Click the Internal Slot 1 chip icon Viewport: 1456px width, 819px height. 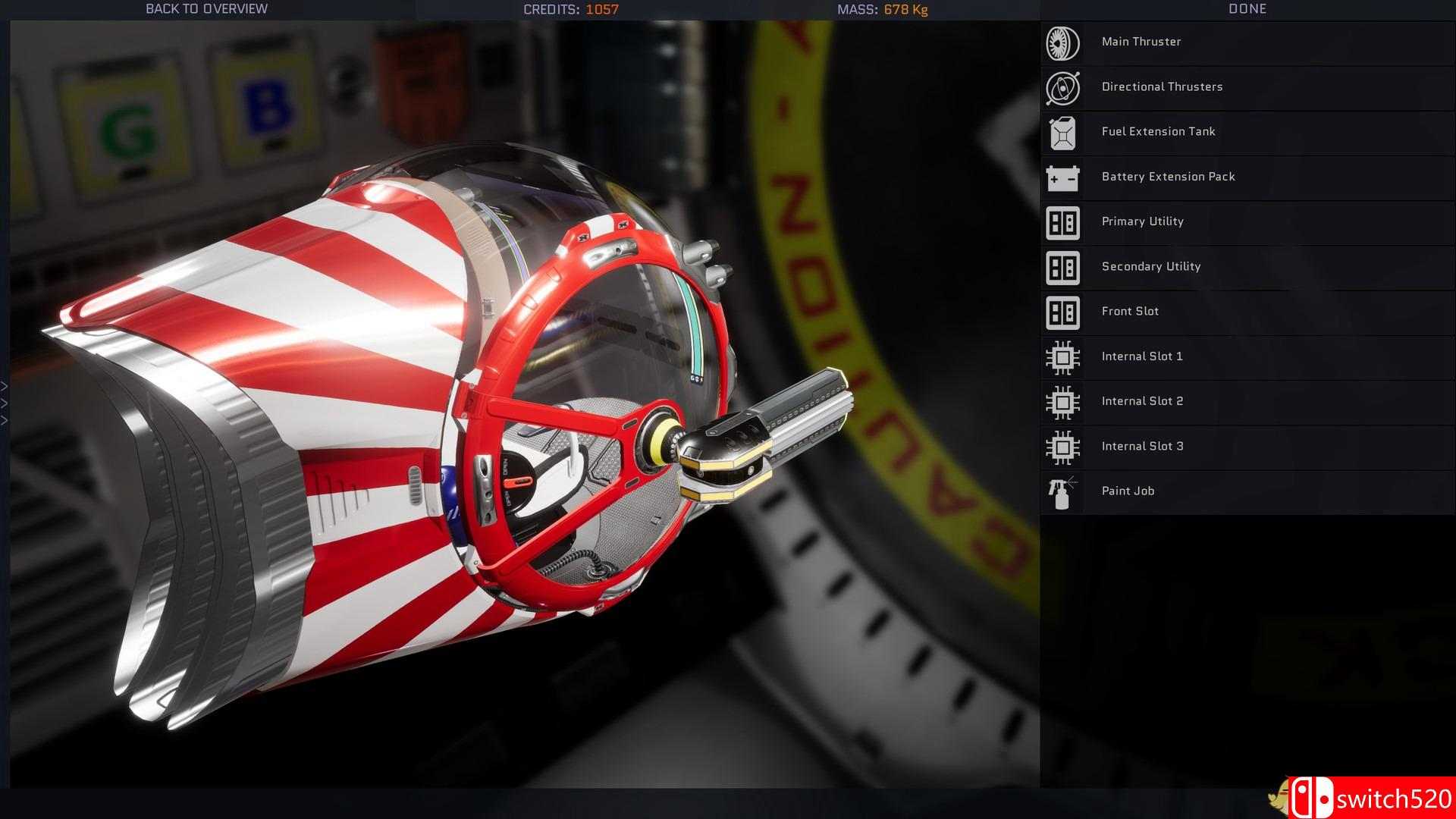(x=1062, y=357)
